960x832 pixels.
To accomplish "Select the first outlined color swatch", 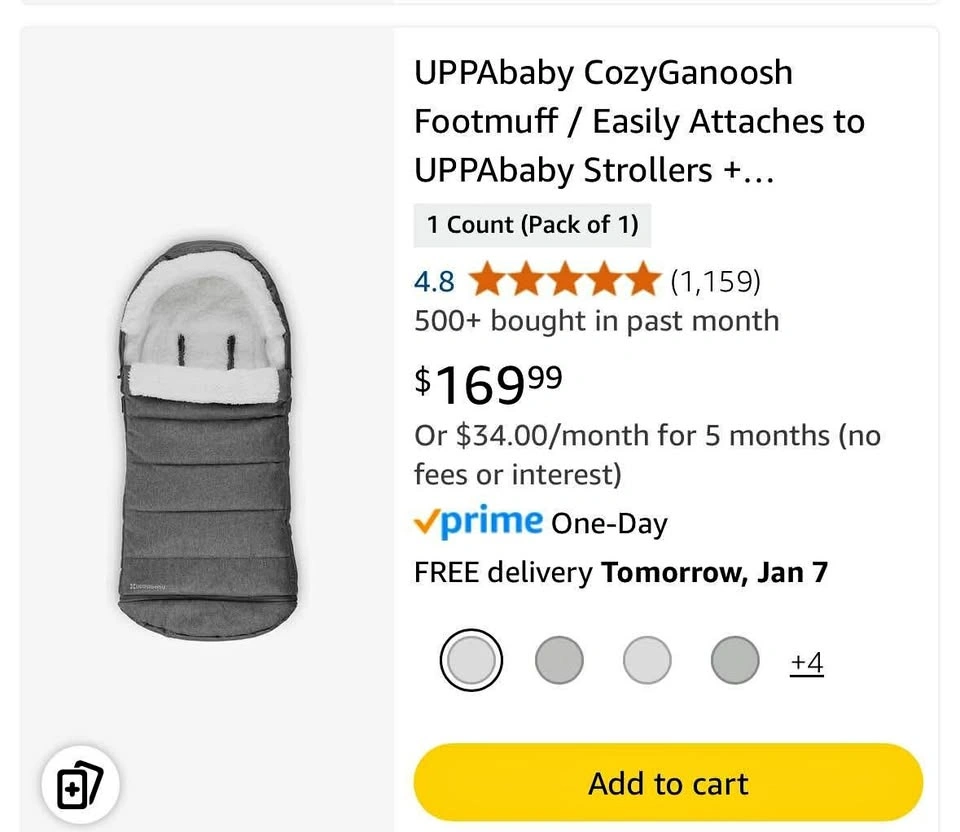I will [471, 660].
